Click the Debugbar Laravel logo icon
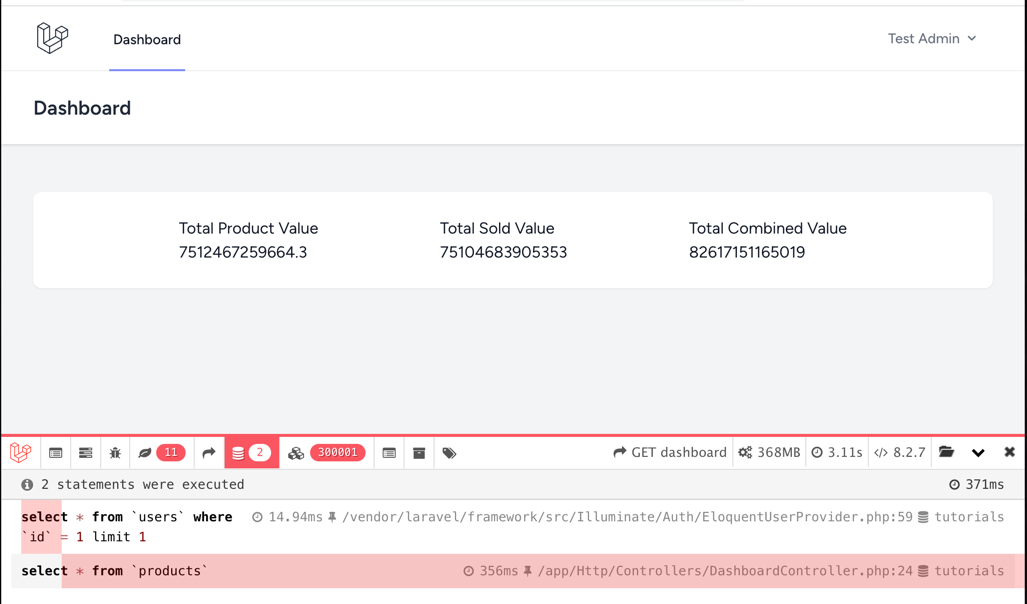 click(x=20, y=452)
